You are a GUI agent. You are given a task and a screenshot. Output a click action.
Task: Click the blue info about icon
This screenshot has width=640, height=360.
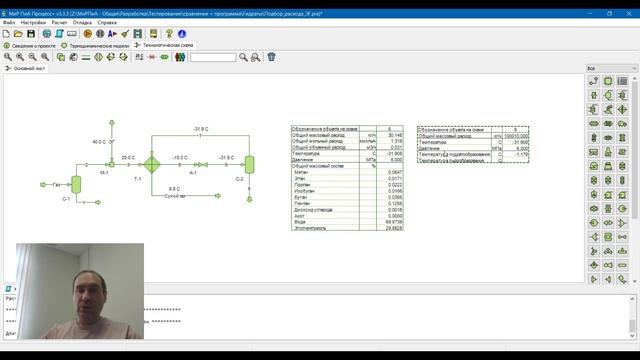182,34
